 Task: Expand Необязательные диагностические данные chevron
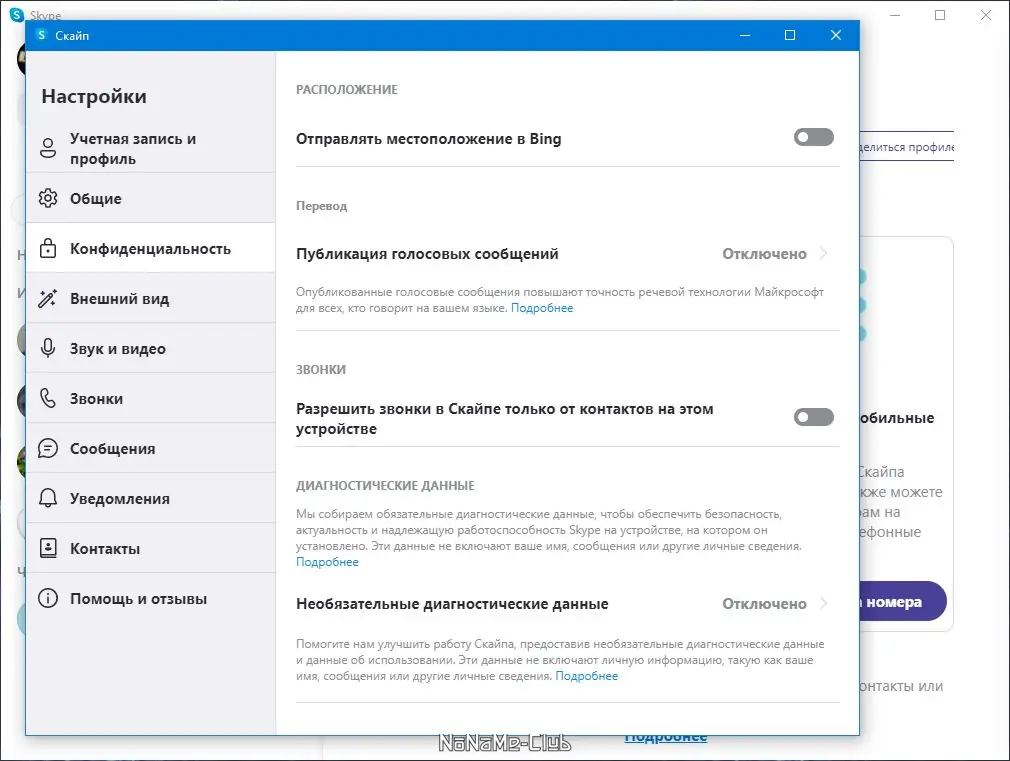point(824,603)
